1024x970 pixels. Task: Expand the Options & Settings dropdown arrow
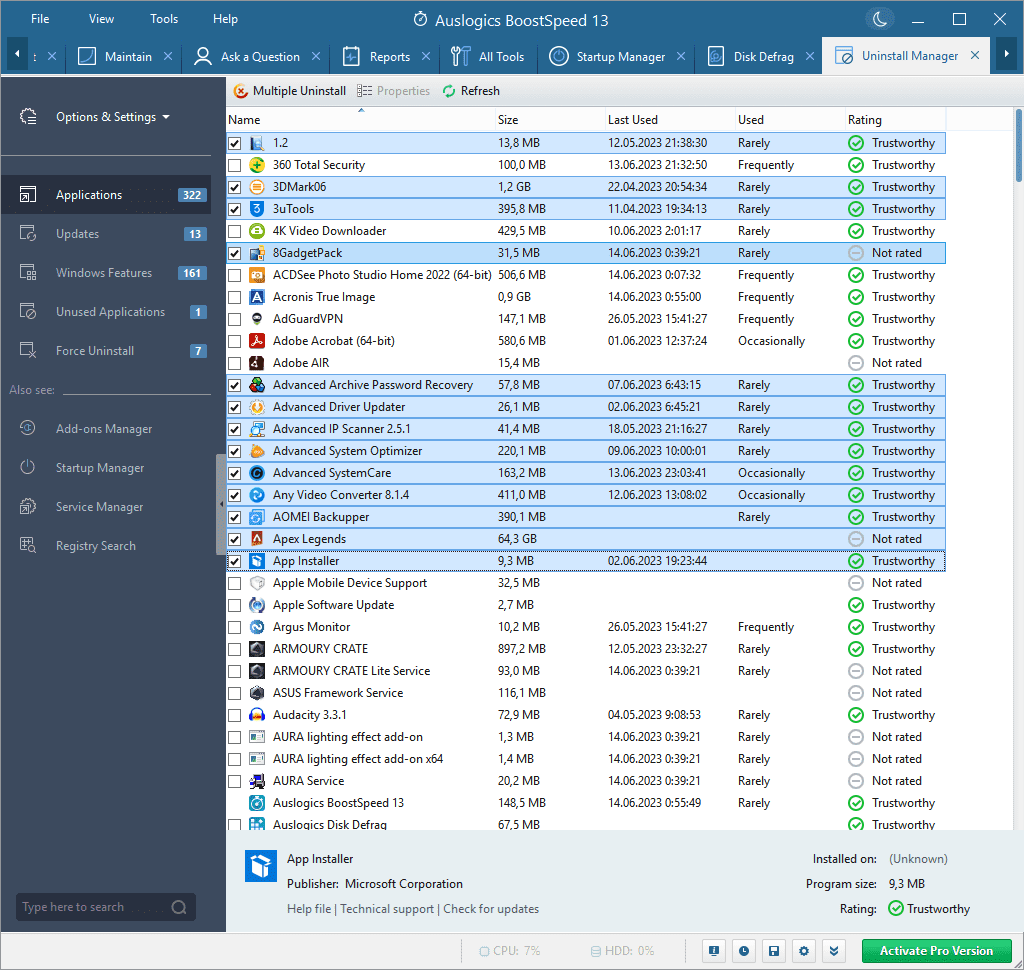pyautogui.click(x=166, y=117)
